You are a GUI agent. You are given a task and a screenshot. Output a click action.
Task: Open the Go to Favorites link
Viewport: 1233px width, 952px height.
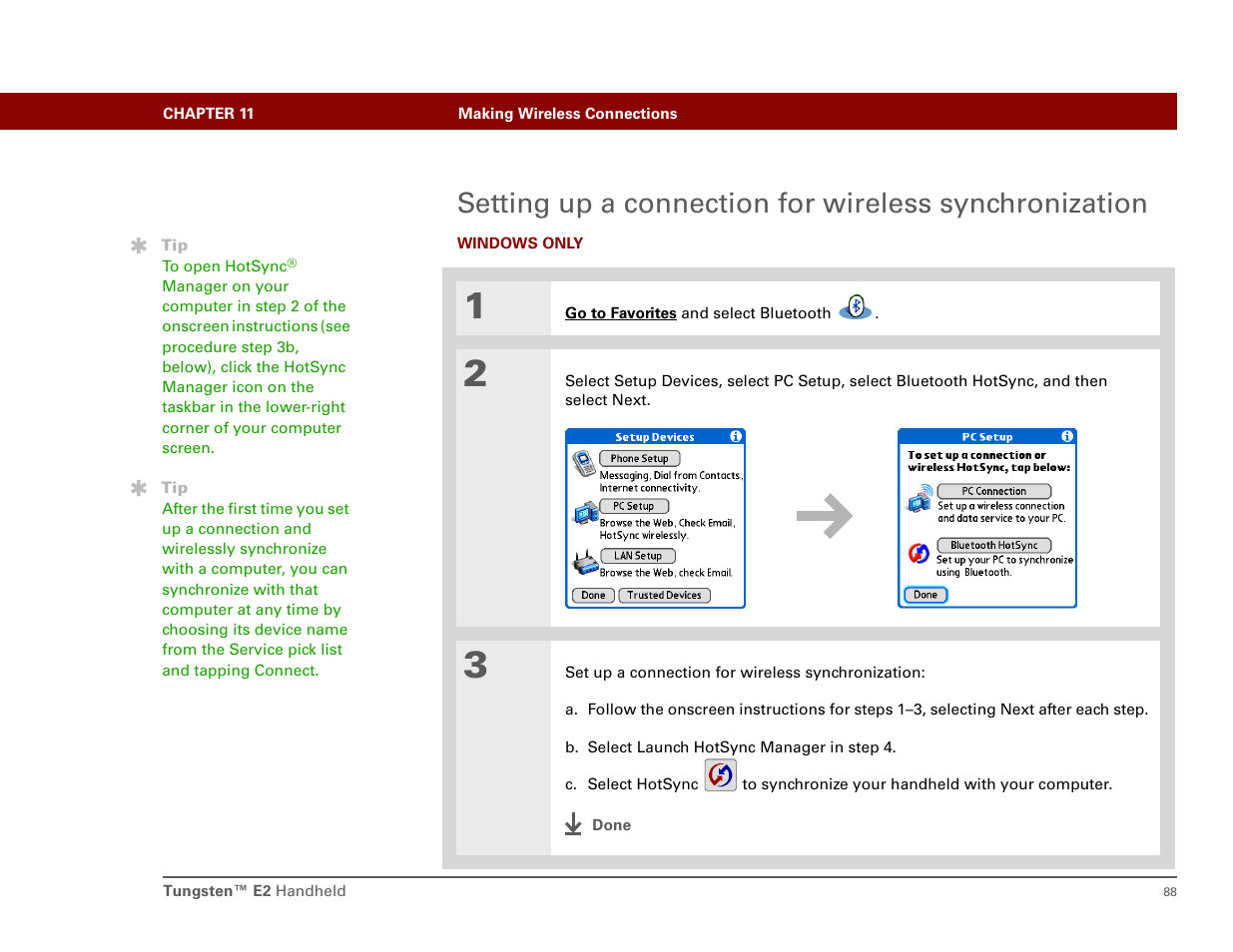620,313
